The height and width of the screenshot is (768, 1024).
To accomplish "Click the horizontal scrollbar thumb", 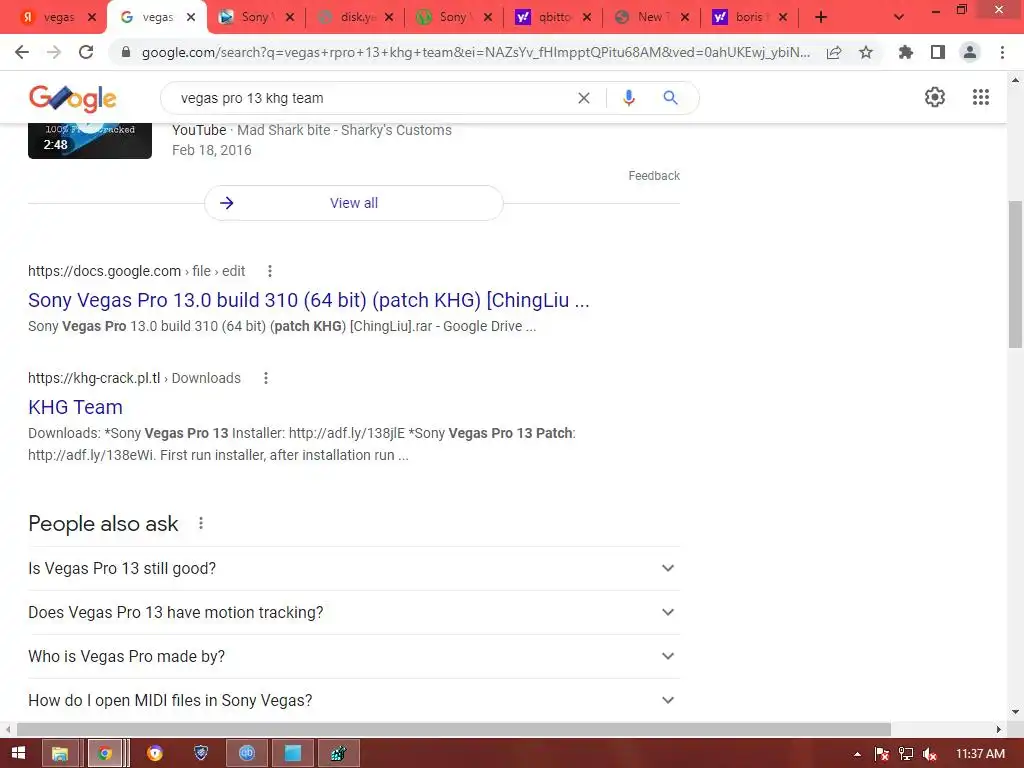I will 453,729.
